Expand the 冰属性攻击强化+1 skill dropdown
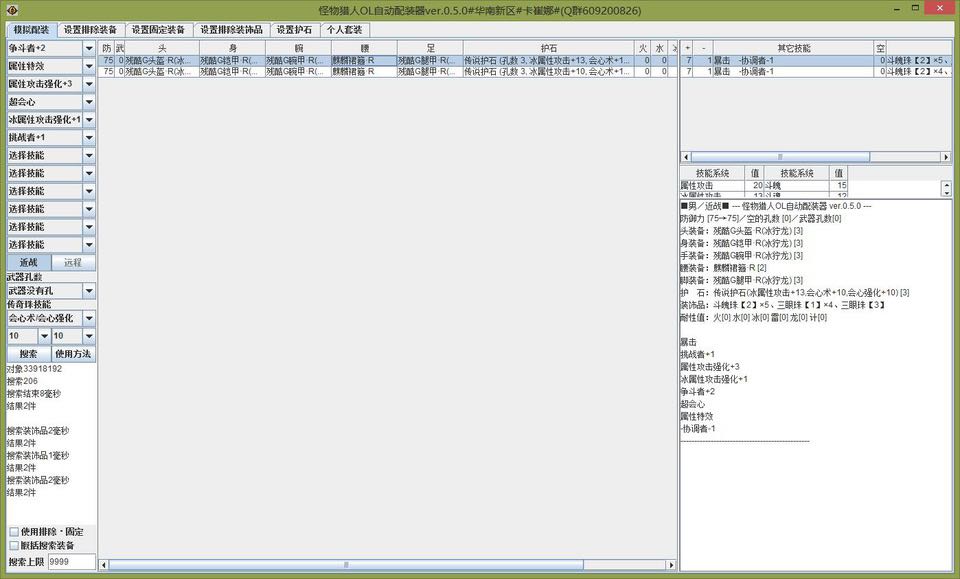The image size is (960, 579). (x=89, y=119)
